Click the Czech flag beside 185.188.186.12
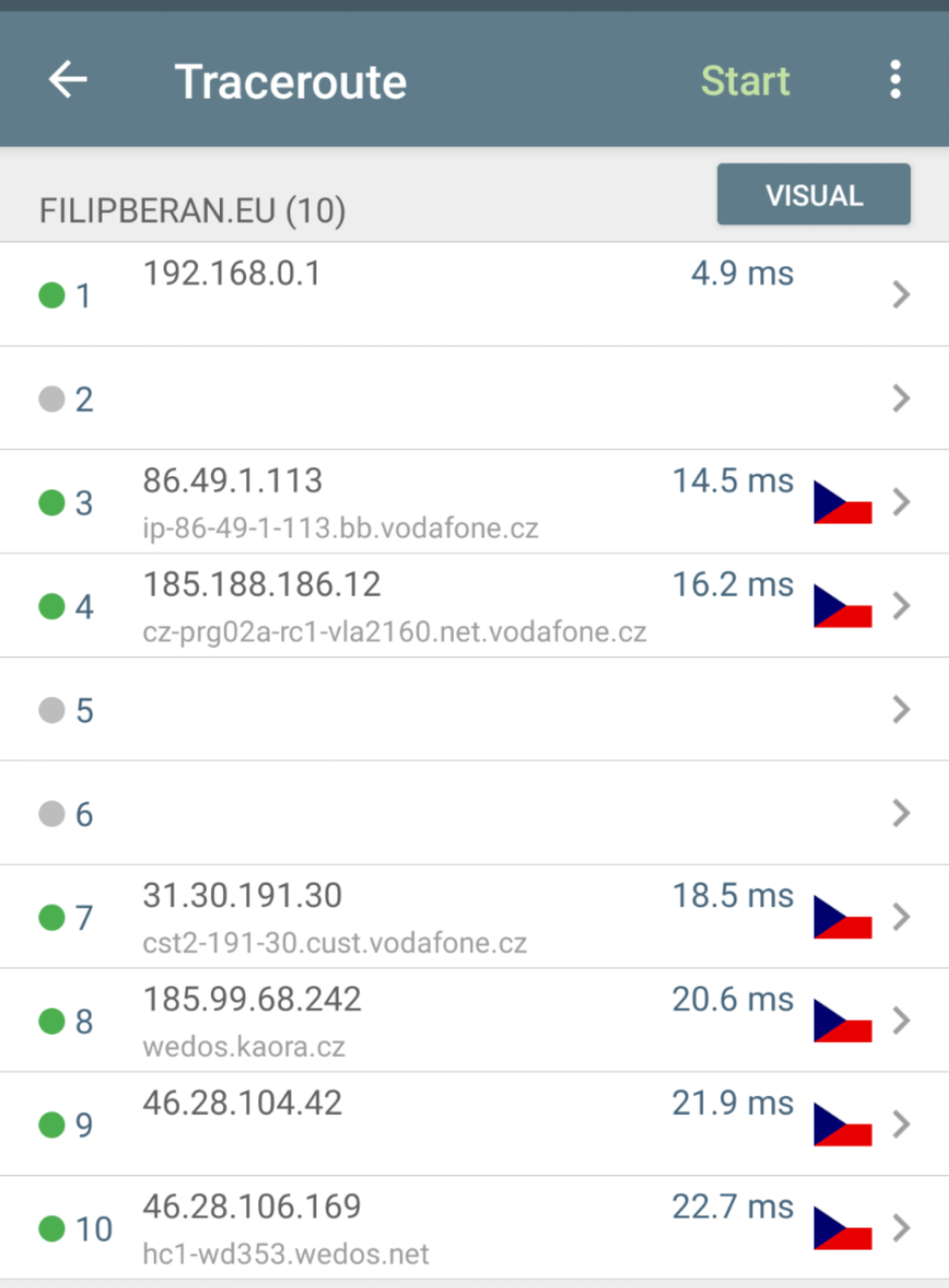The image size is (949, 1288). pyautogui.click(x=842, y=606)
